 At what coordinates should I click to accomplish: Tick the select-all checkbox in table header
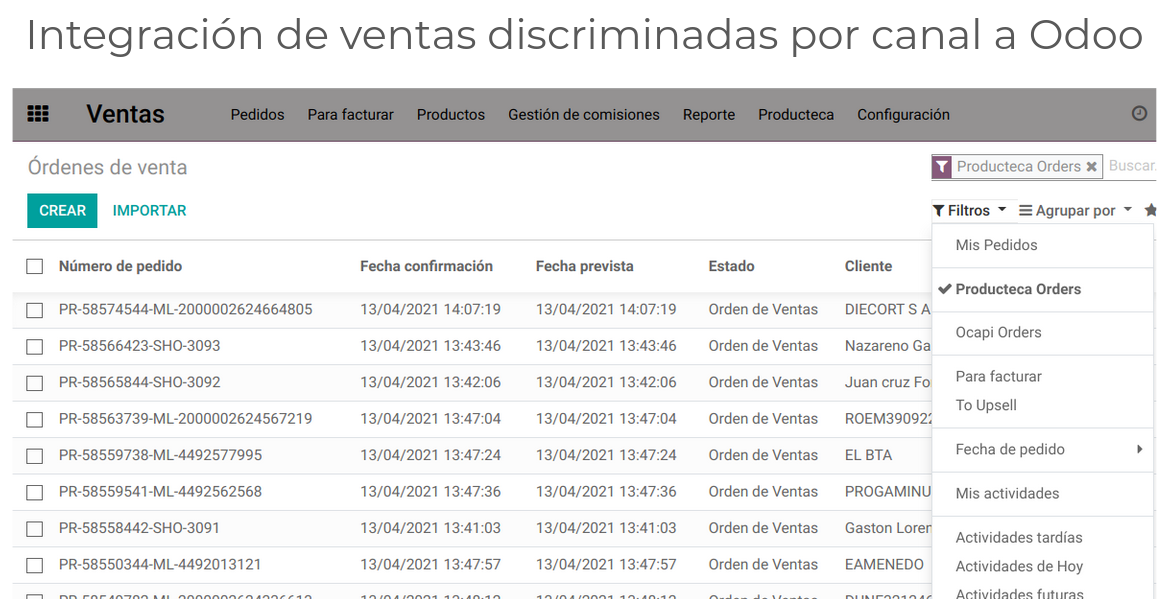click(x=34, y=266)
